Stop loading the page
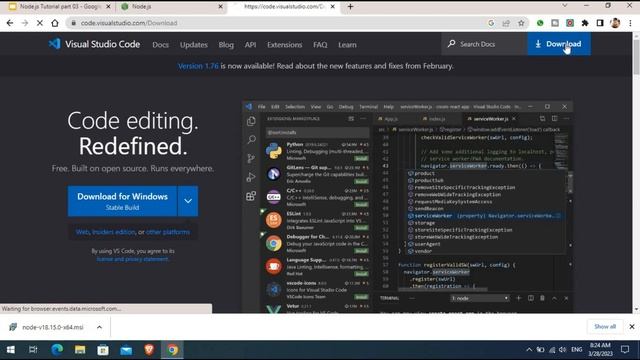Image resolution: width=640 pixels, height=360 pixels. tap(40, 23)
